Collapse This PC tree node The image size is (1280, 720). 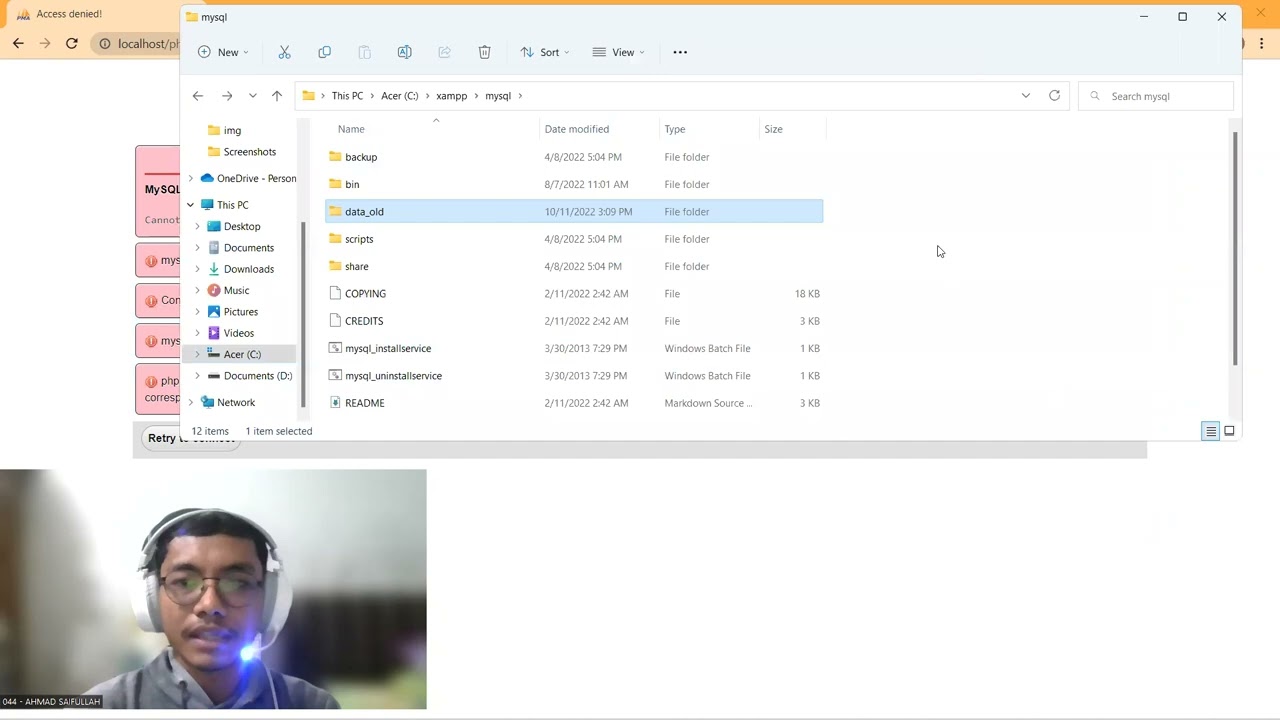[x=191, y=205]
